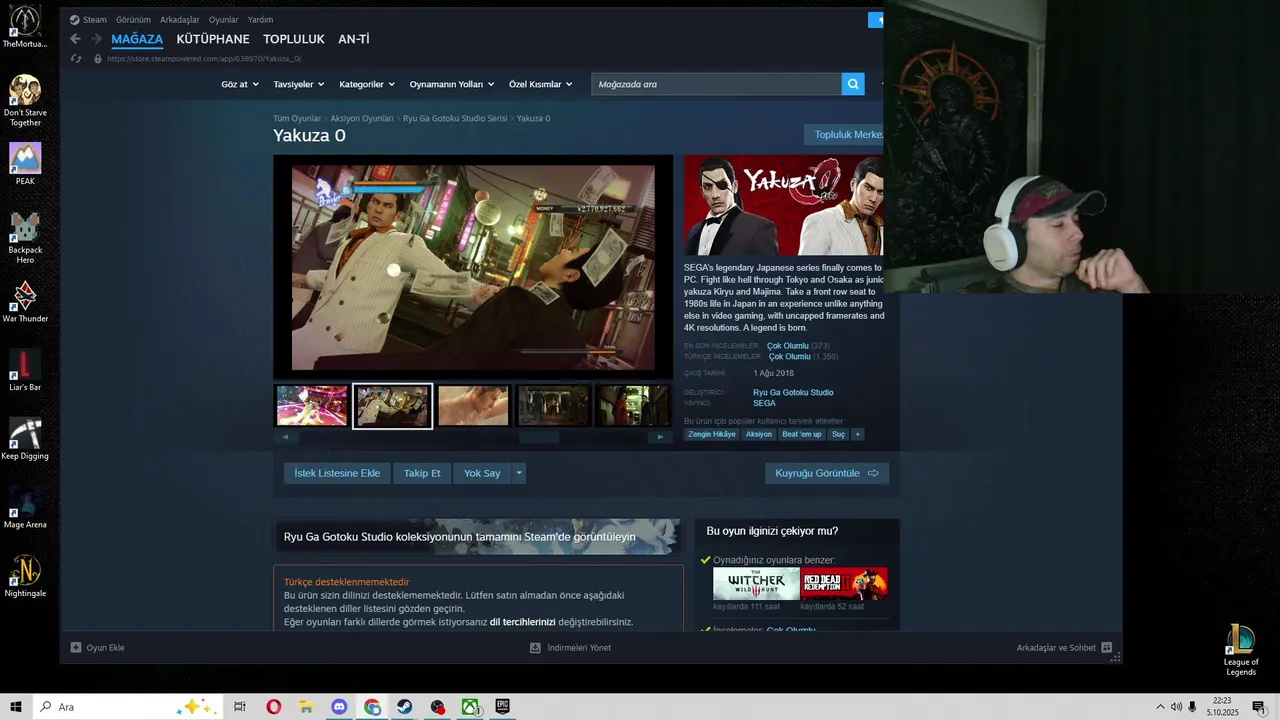Expand the Tavsiyeler dropdown
Screen dimensions: 1280x720
tap(298, 84)
